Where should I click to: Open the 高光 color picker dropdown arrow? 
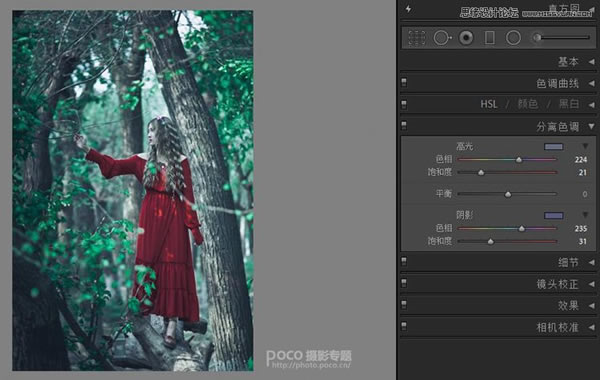585,146
